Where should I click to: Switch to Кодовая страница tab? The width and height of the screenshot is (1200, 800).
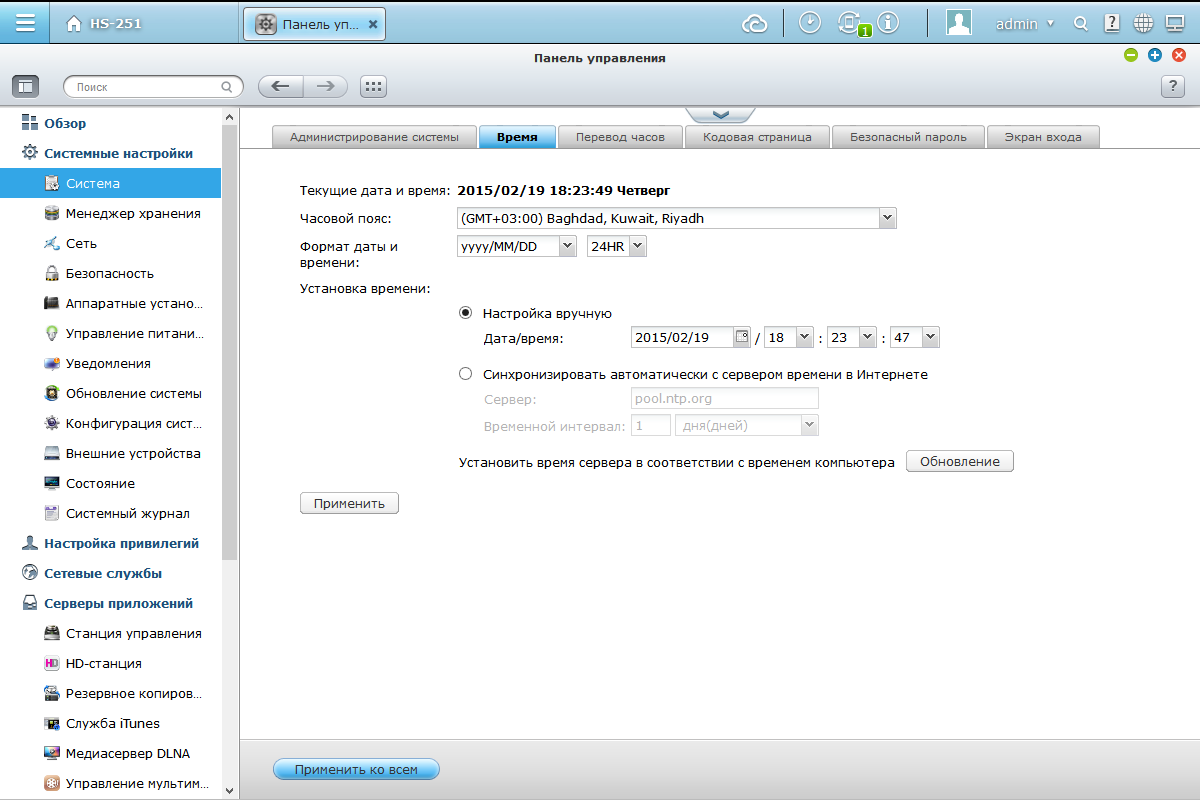point(757,137)
